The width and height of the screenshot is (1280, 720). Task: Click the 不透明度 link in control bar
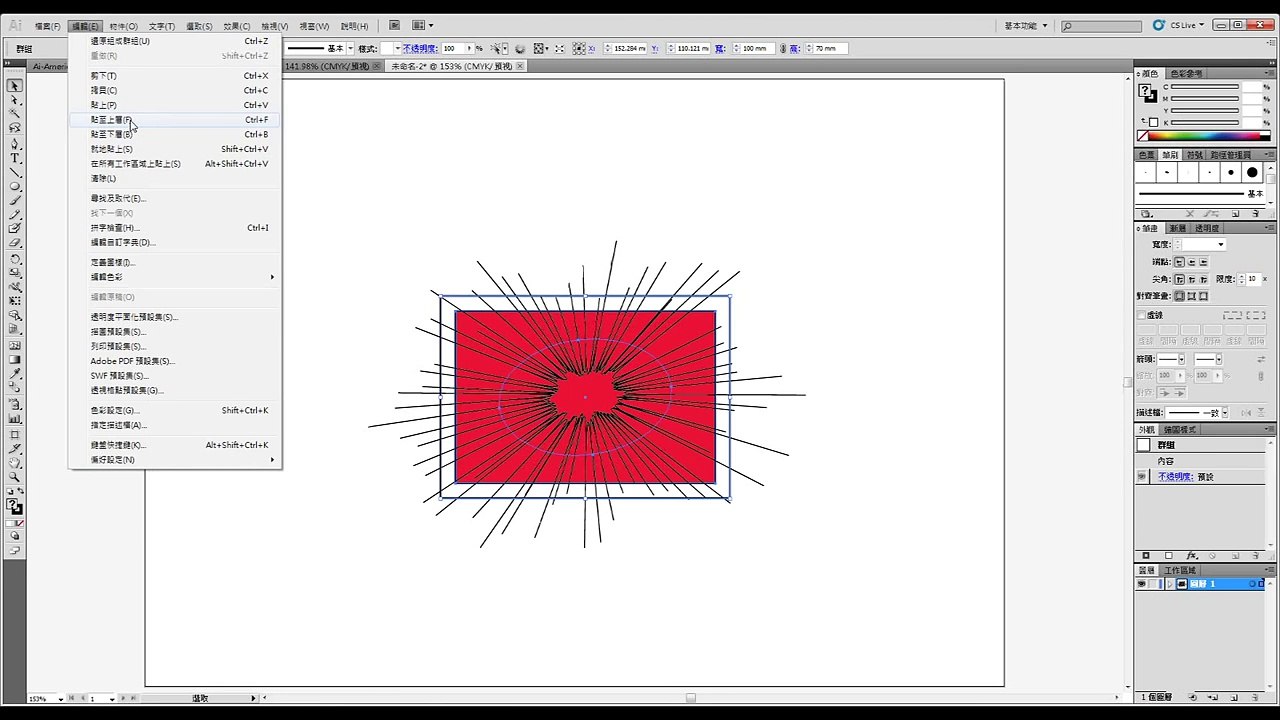(x=419, y=48)
